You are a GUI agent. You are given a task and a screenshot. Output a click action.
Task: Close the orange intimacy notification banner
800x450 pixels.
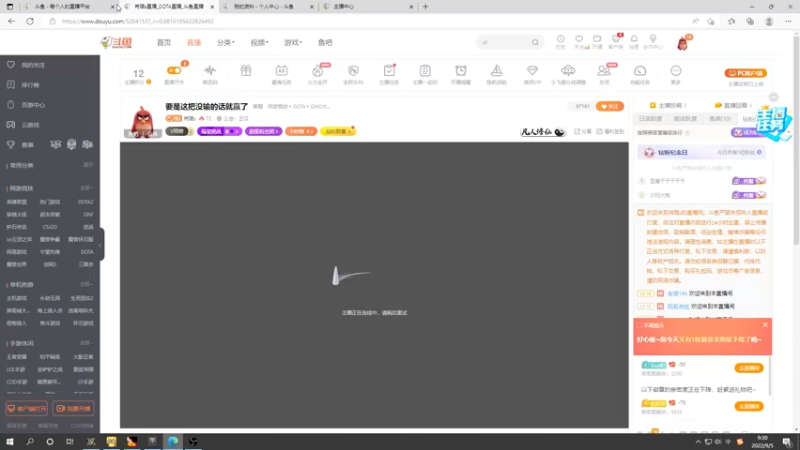(x=765, y=325)
